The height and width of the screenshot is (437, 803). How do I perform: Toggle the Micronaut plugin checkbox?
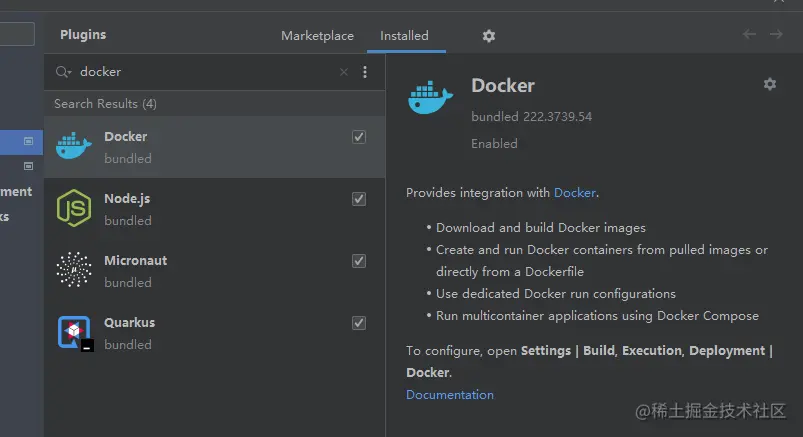[359, 261]
